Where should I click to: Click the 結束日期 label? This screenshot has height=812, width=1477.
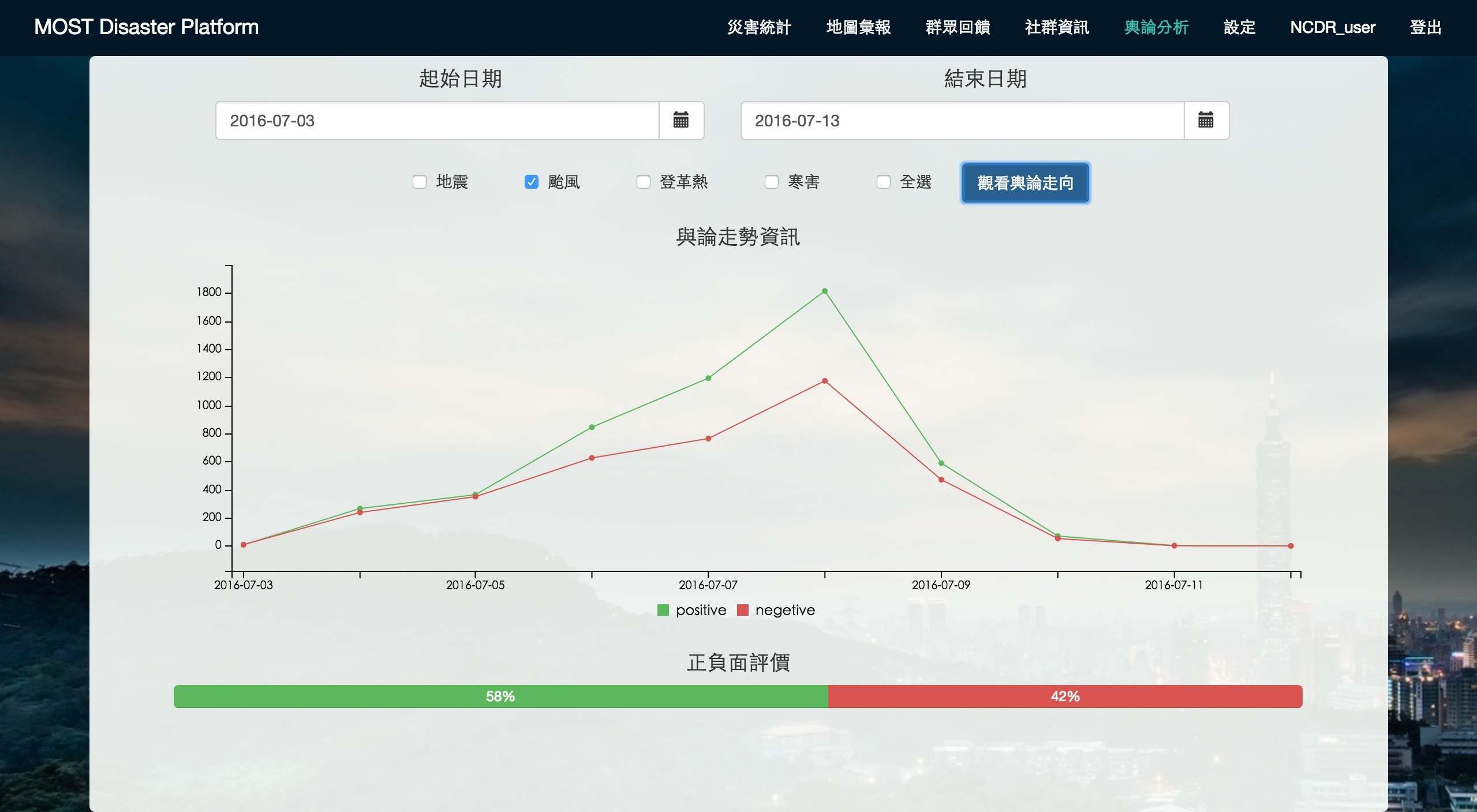(985, 78)
